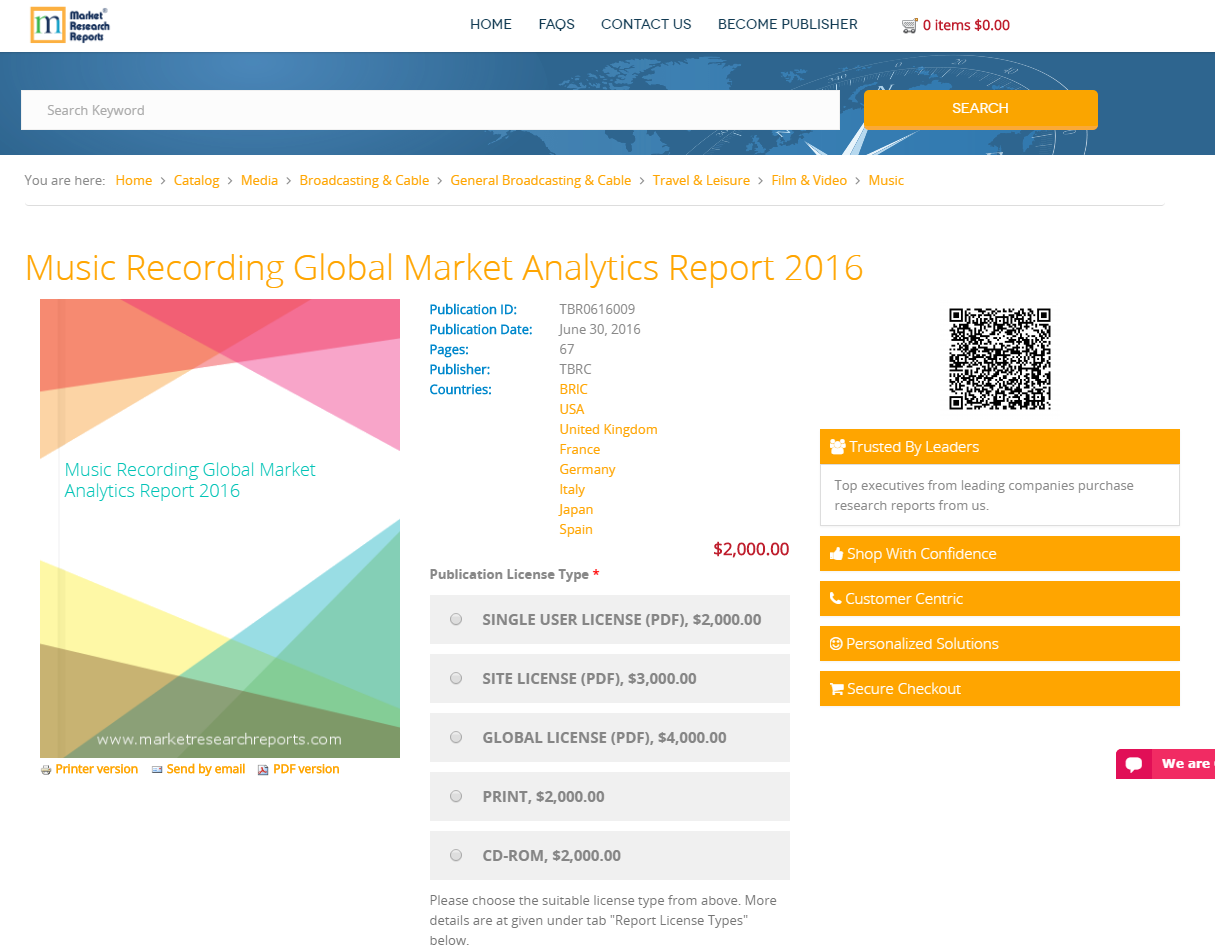1215x948 pixels.
Task: Select Site License radio button
Action: [x=456, y=679]
